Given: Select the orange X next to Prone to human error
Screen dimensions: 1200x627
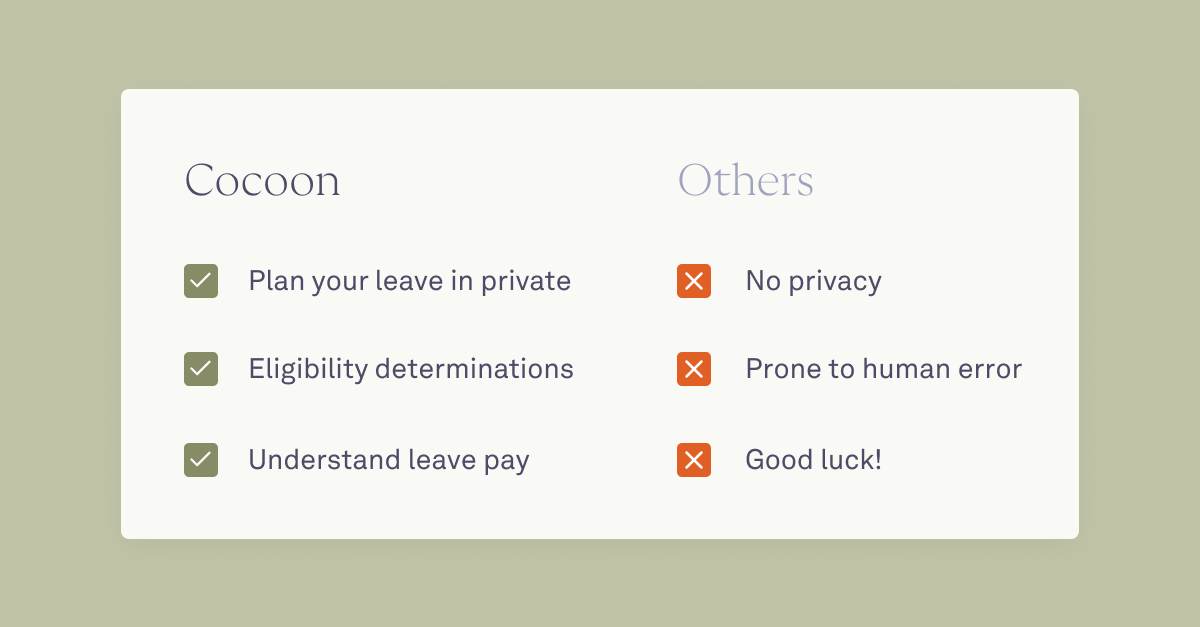Looking at the screenshot, I should click(x=694, y=370).
